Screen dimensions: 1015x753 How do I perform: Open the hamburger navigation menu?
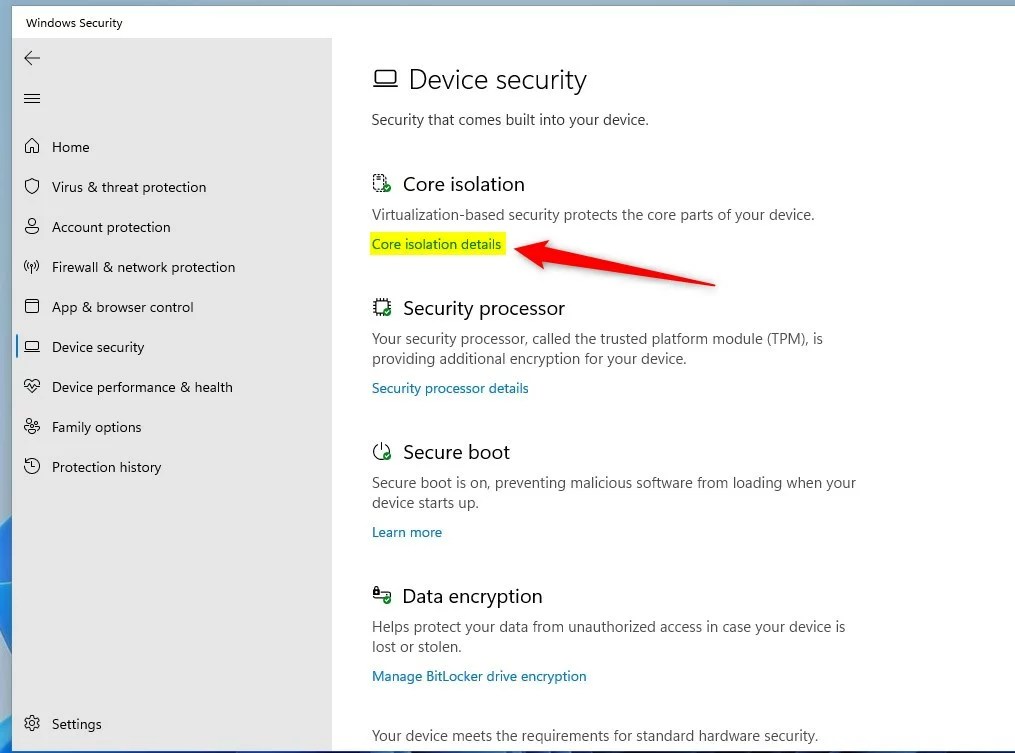(x=32, y=98)
